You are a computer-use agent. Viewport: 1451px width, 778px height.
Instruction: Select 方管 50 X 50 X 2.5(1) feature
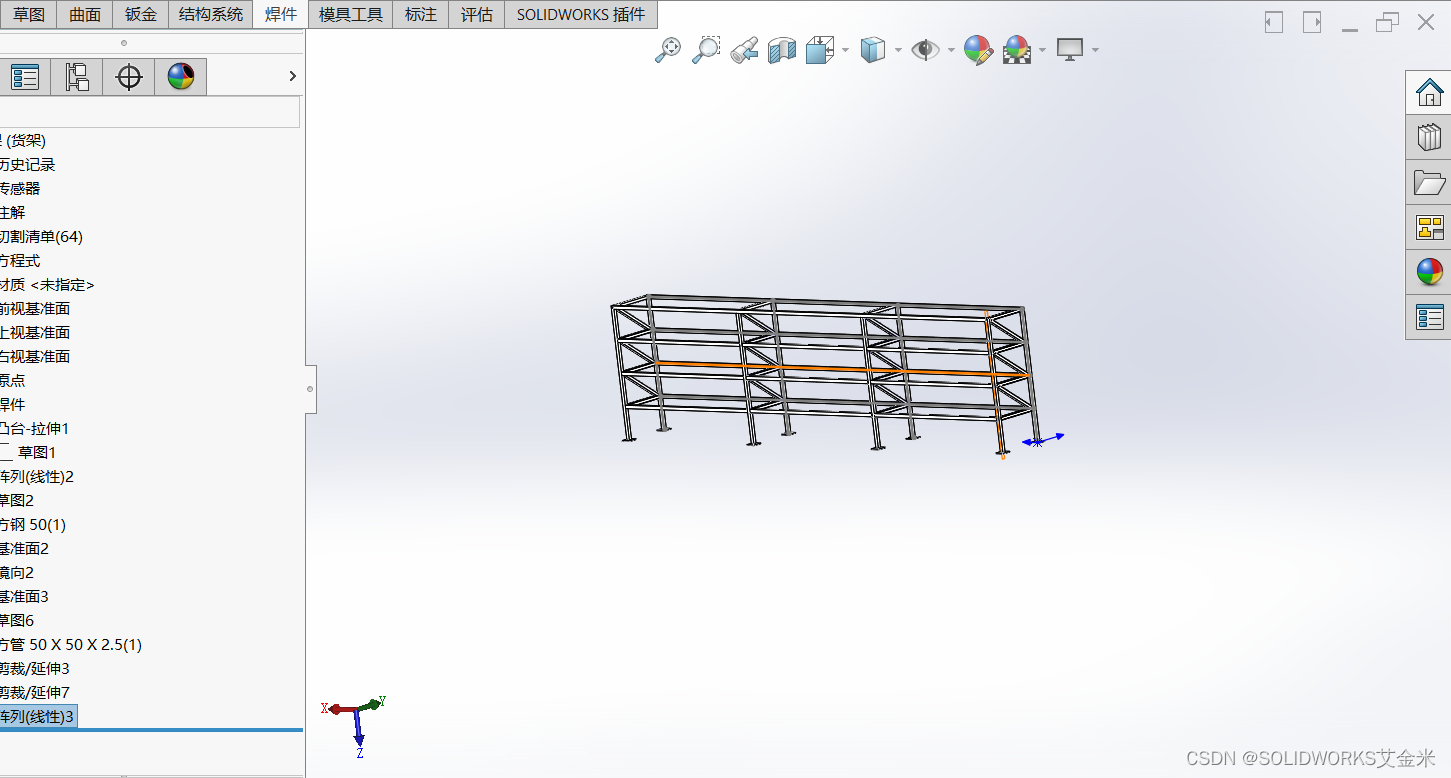(71, 645)
